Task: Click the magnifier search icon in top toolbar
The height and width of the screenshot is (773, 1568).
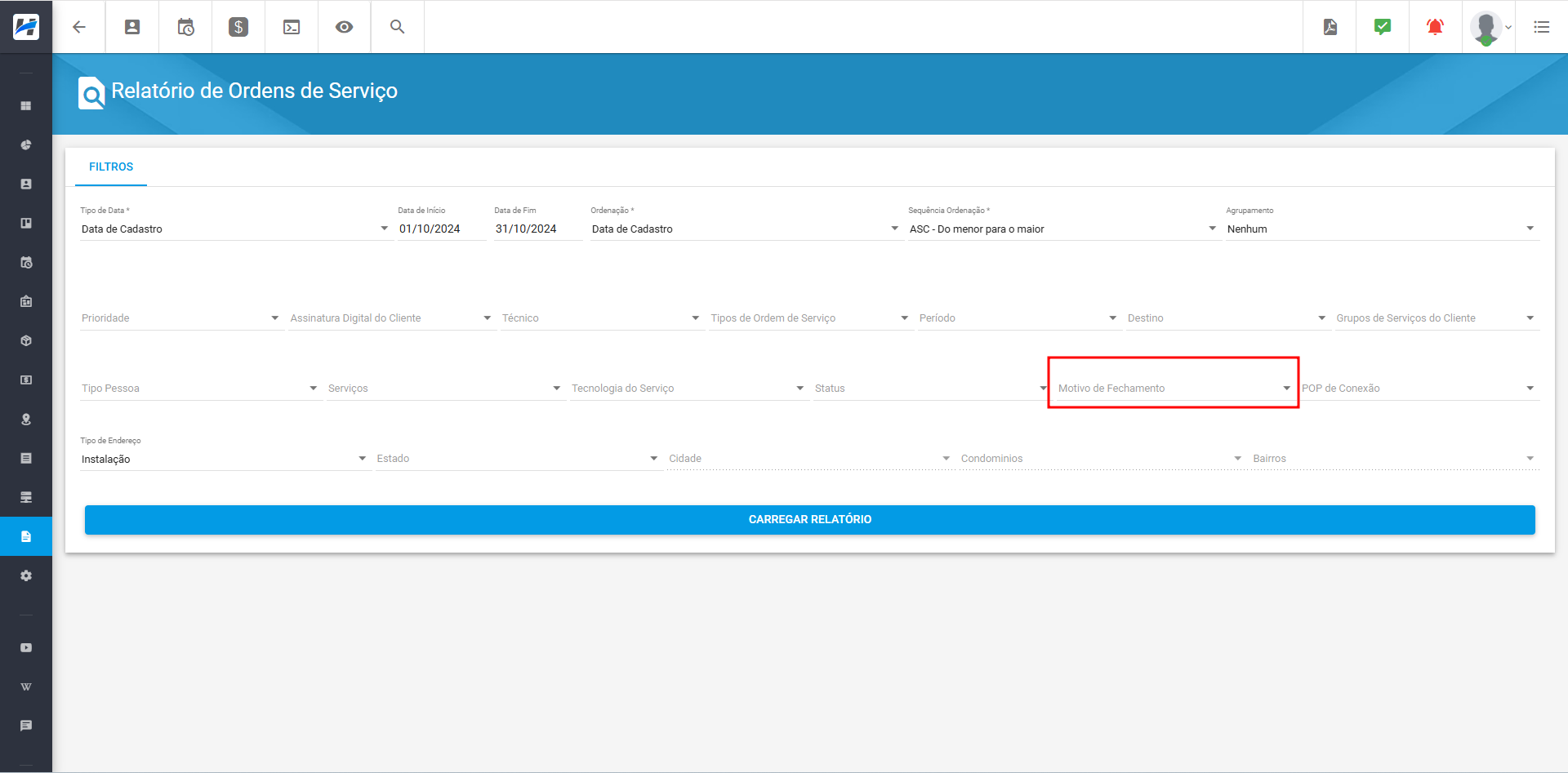Action: point(398,27)
